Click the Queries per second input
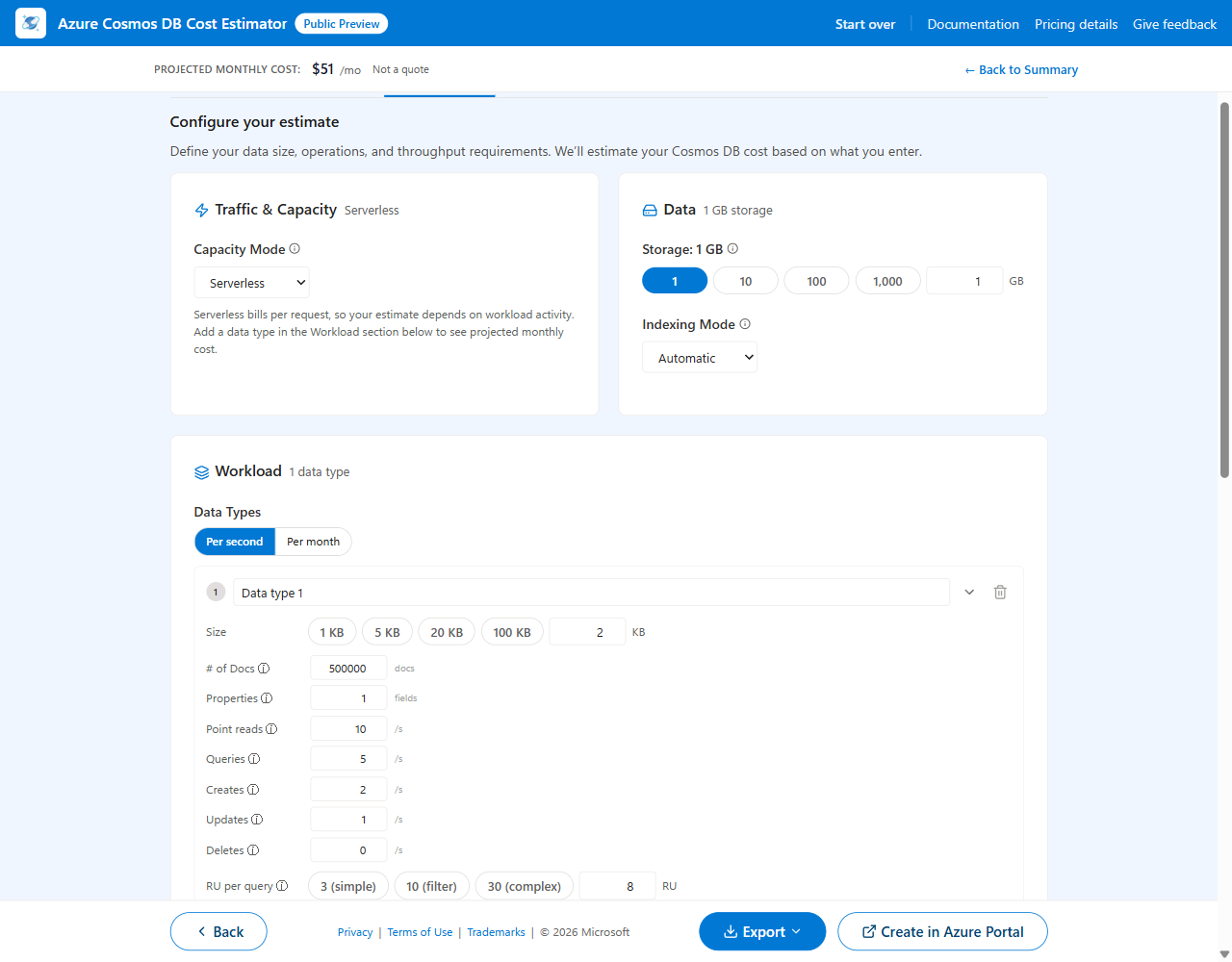 point(348,759)
